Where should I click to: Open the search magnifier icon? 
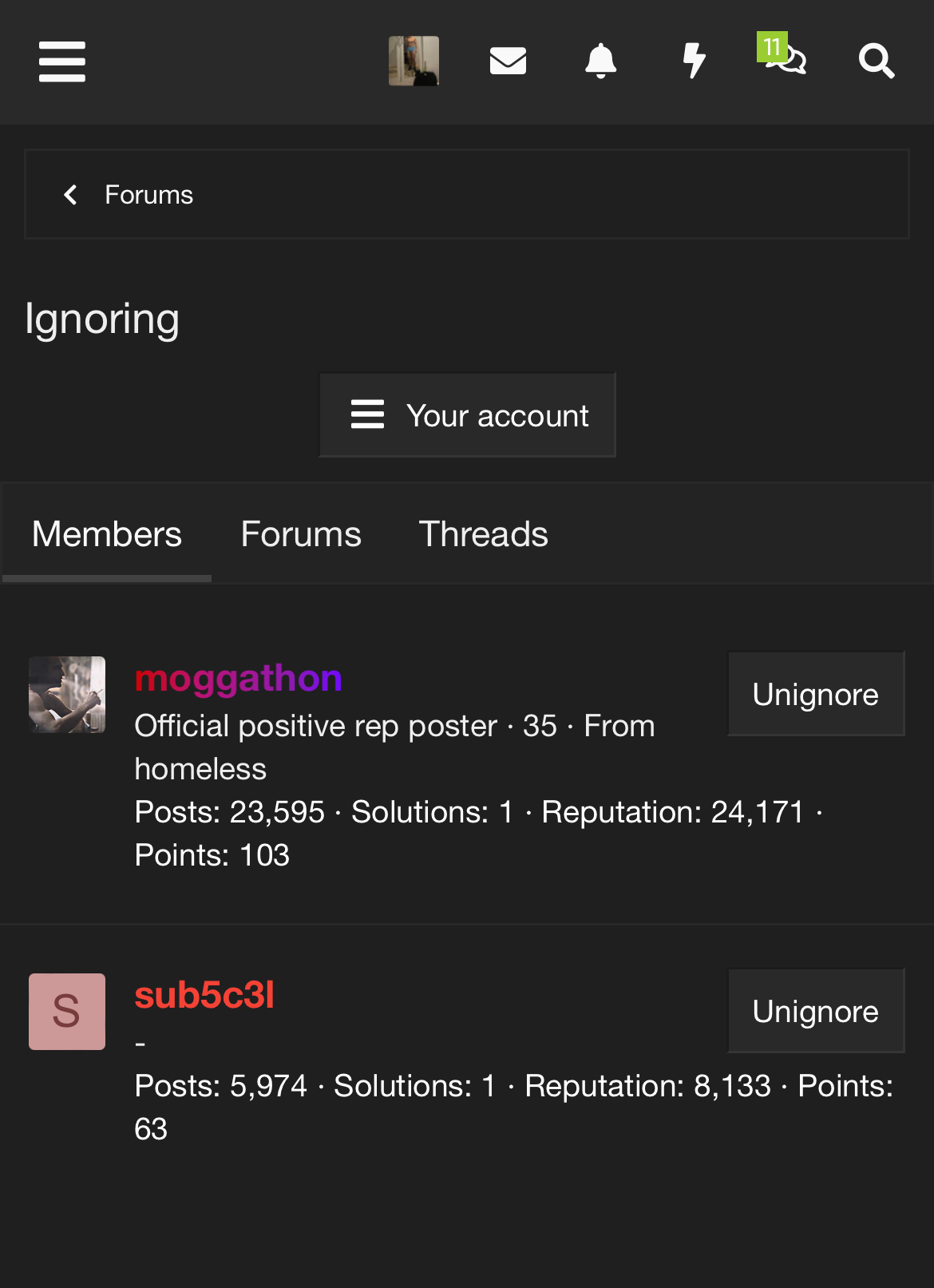click(x=877, y=61)
